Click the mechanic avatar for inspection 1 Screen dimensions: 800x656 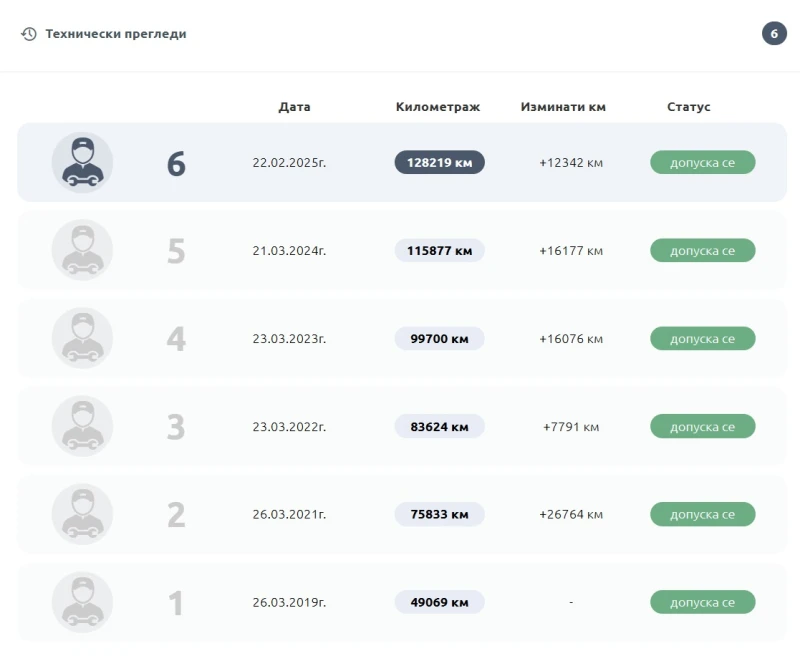click(82, 603)
